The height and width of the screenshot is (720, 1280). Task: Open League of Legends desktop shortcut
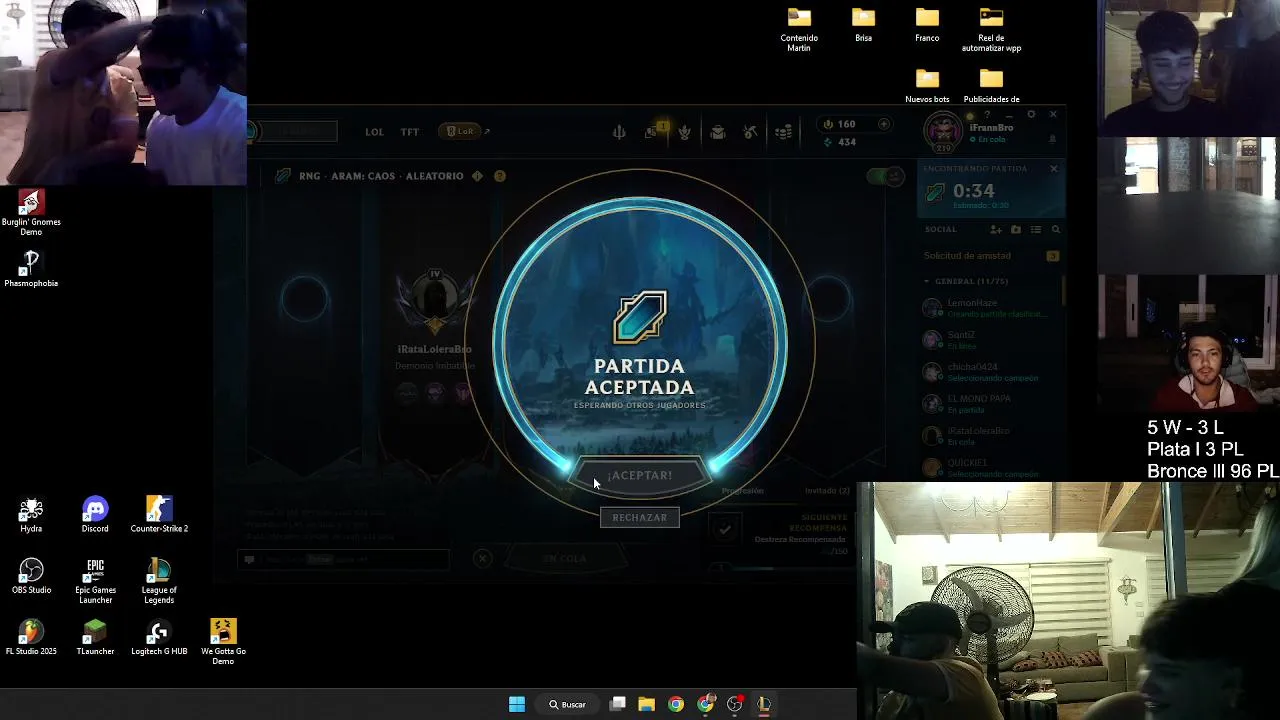159,581
